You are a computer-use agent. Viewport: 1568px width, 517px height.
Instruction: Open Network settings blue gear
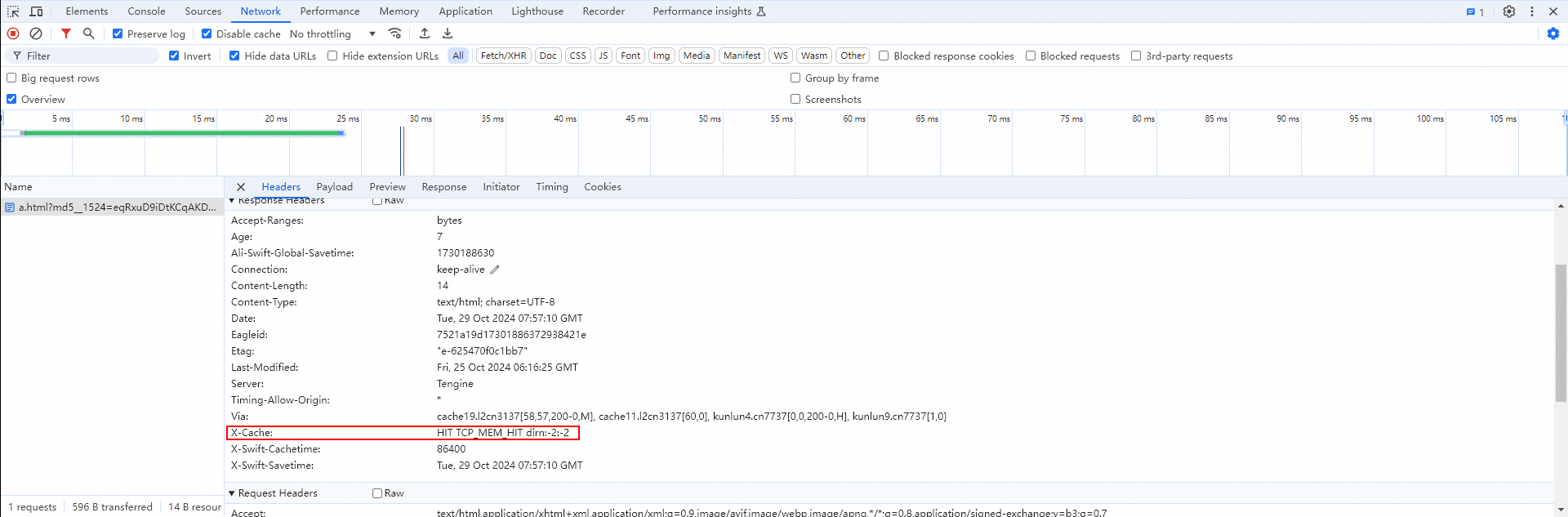[1553, 33]
